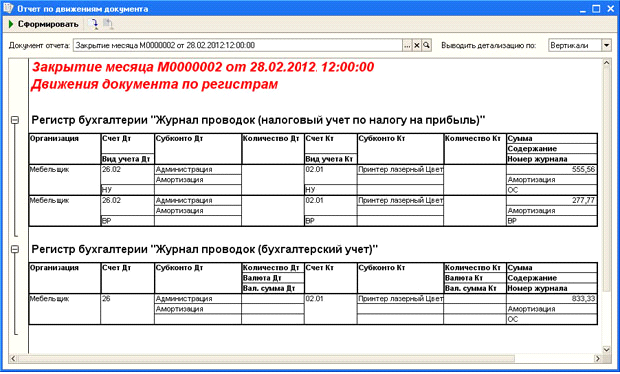Screen dimensions: 620x374
Task: Click the horizontal scrollbar left arrow
Action: (13, 359)
